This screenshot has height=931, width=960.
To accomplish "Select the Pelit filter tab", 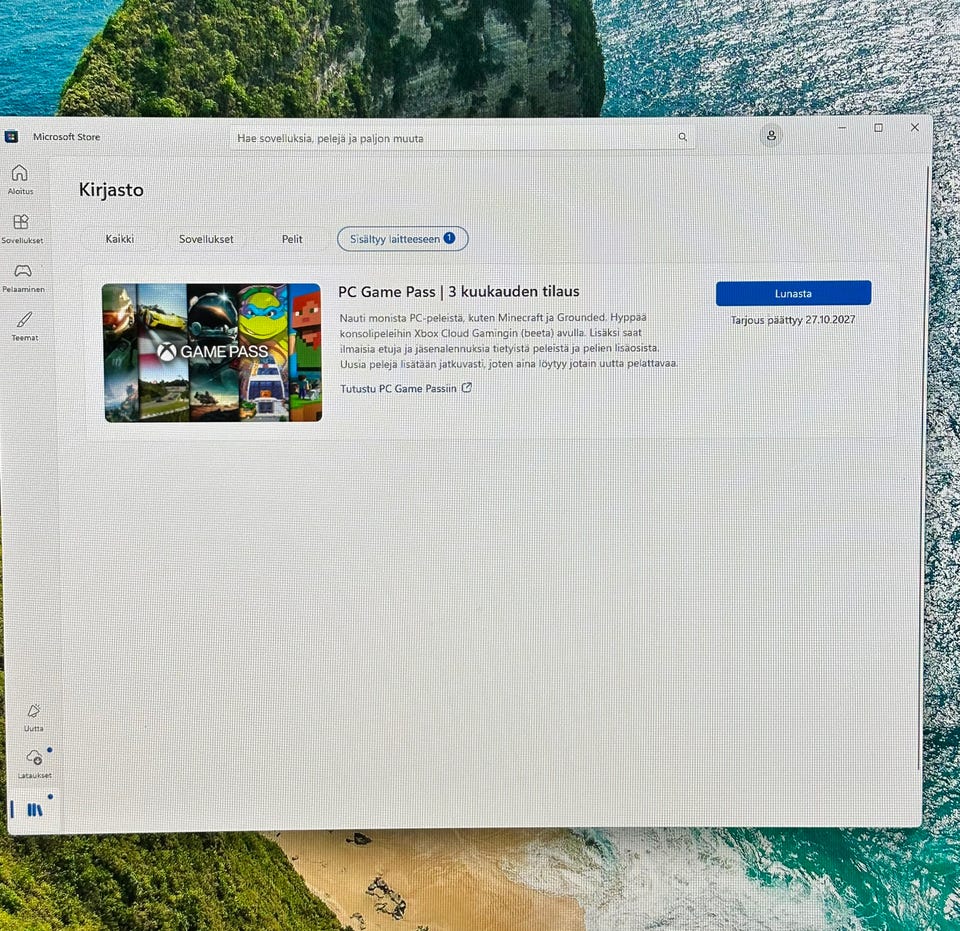I will (292, 239).
